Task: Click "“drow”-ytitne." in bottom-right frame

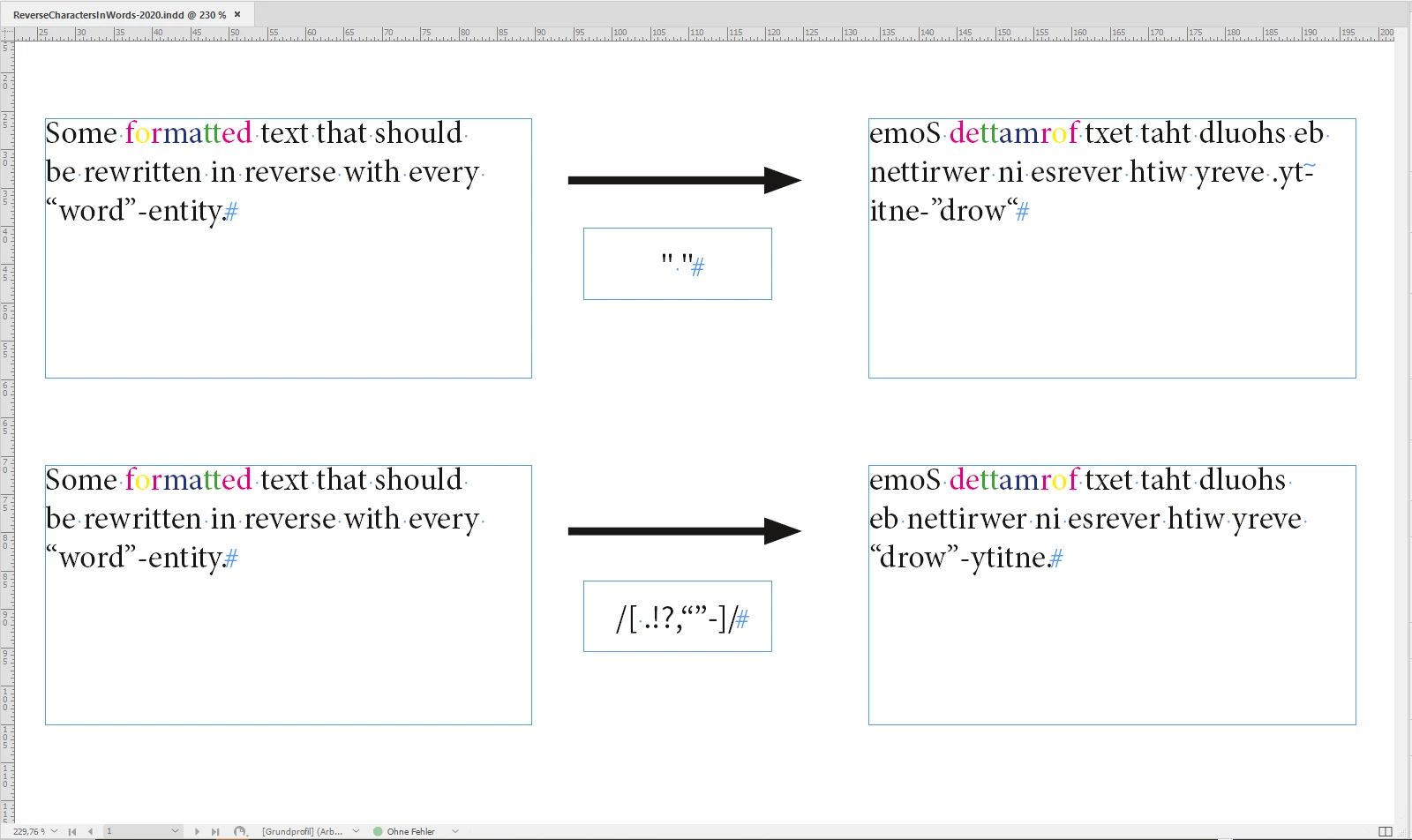Action: [x=960, y=558]
